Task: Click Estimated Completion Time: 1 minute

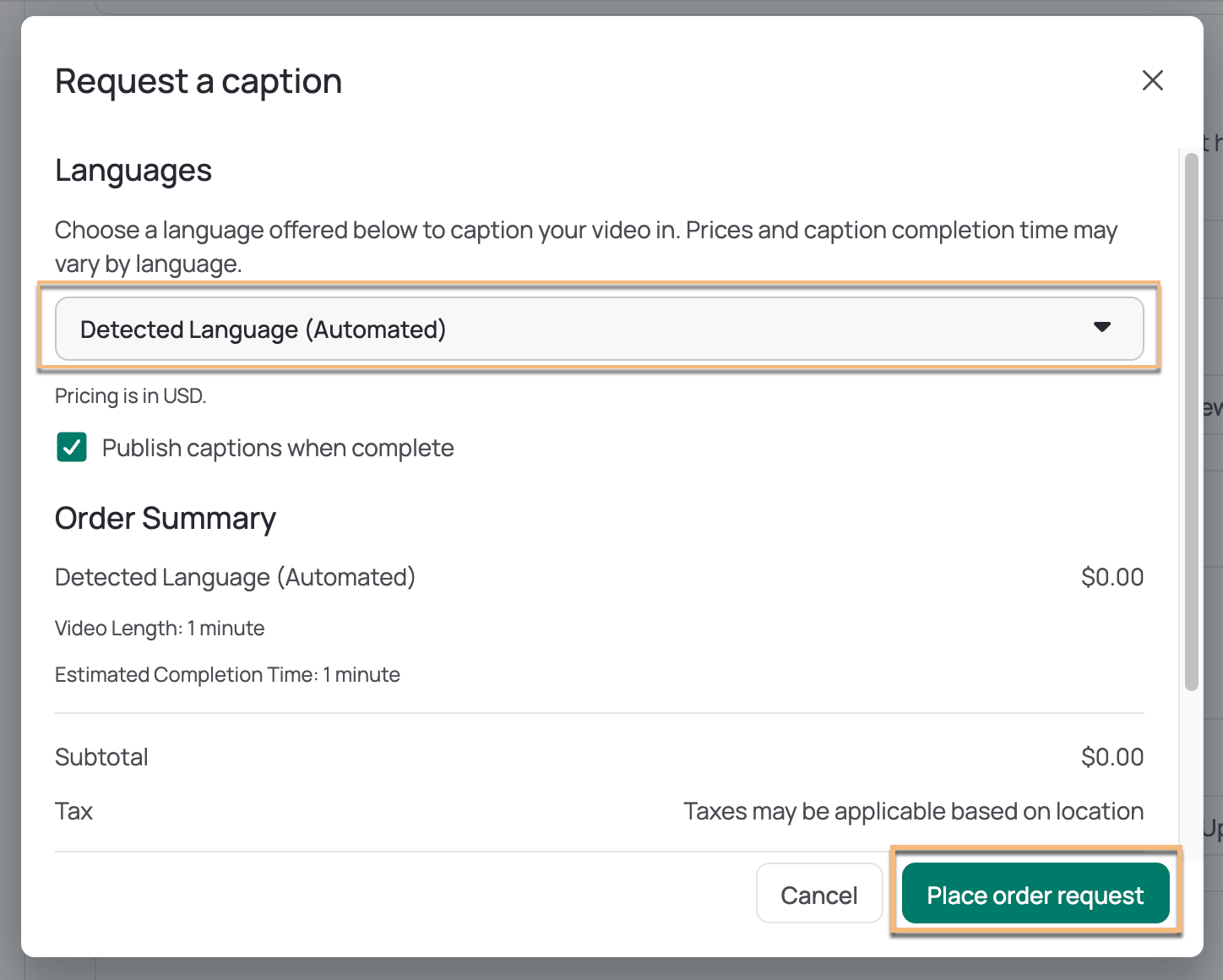Action: click(227, 675)
